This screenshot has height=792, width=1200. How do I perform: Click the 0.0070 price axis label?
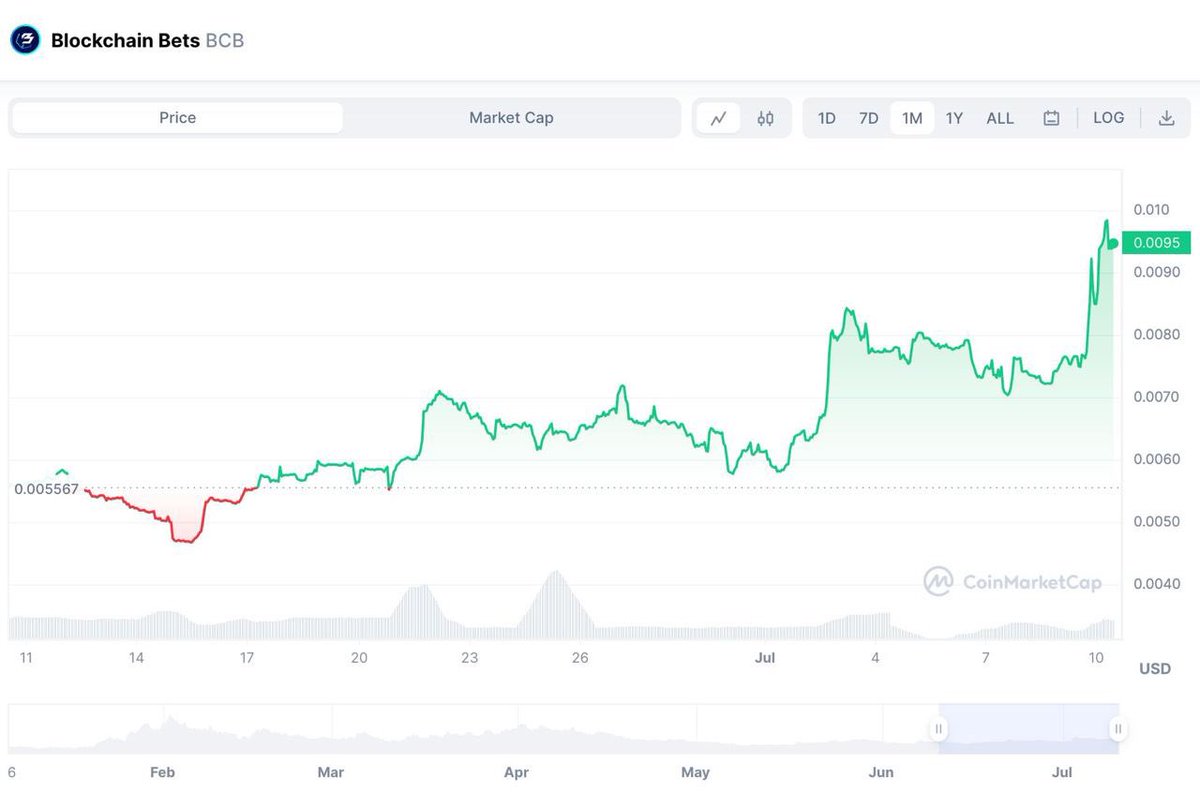pos(1157,397)
